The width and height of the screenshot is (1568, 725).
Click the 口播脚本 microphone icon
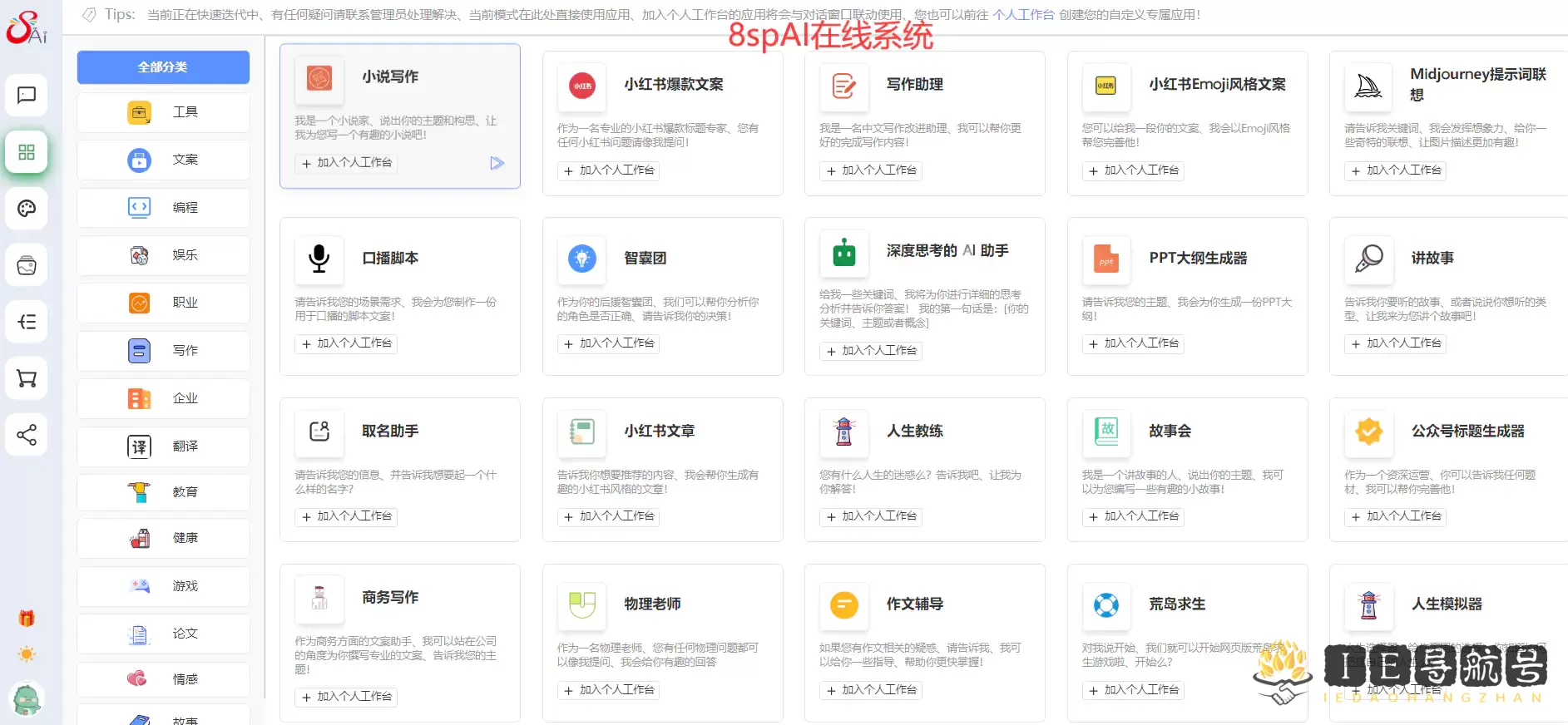(x=319, y=259)
